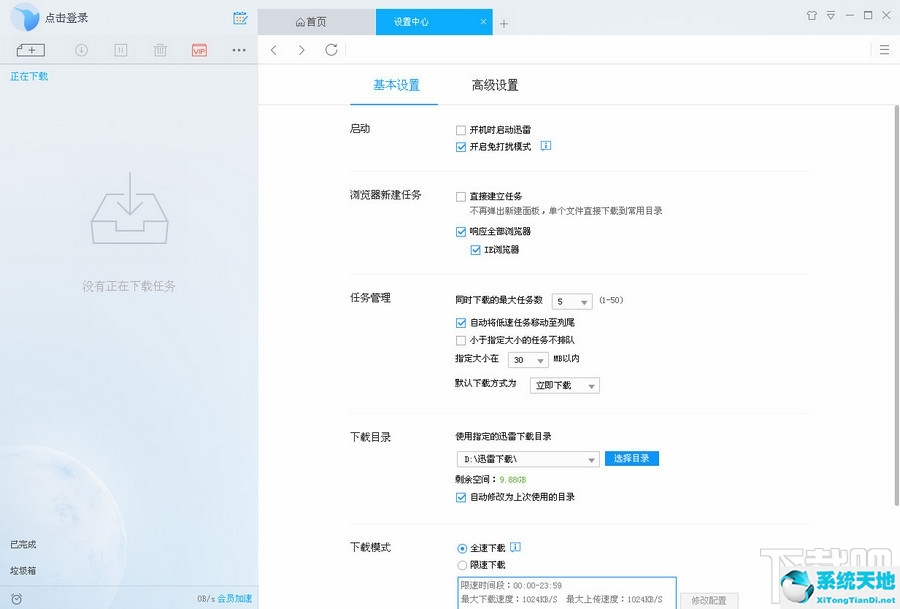Click the browser address bar field
Screen dimensions: 900x609
(608, 50)
